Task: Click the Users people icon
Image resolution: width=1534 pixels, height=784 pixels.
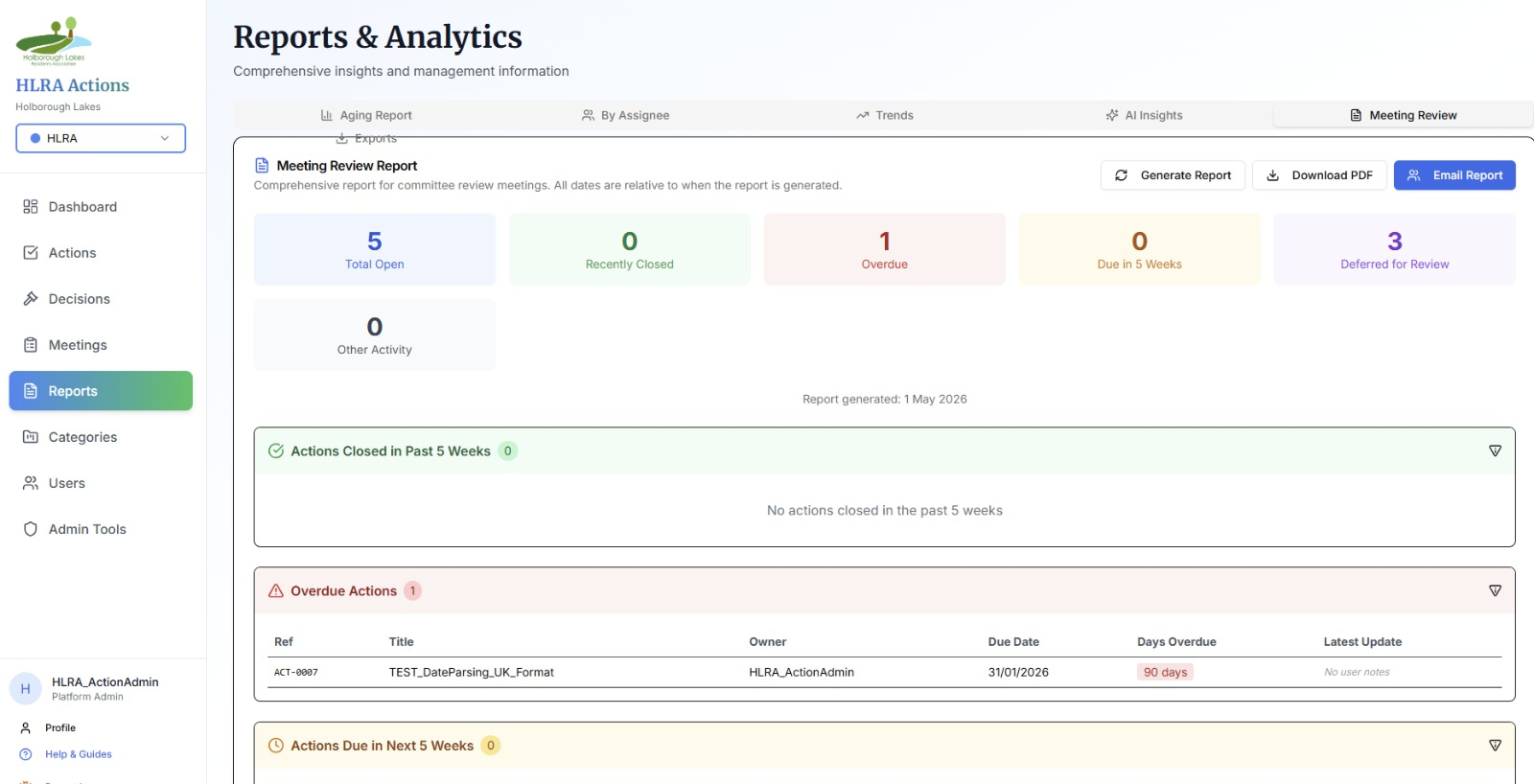Action: click(31, 483)
